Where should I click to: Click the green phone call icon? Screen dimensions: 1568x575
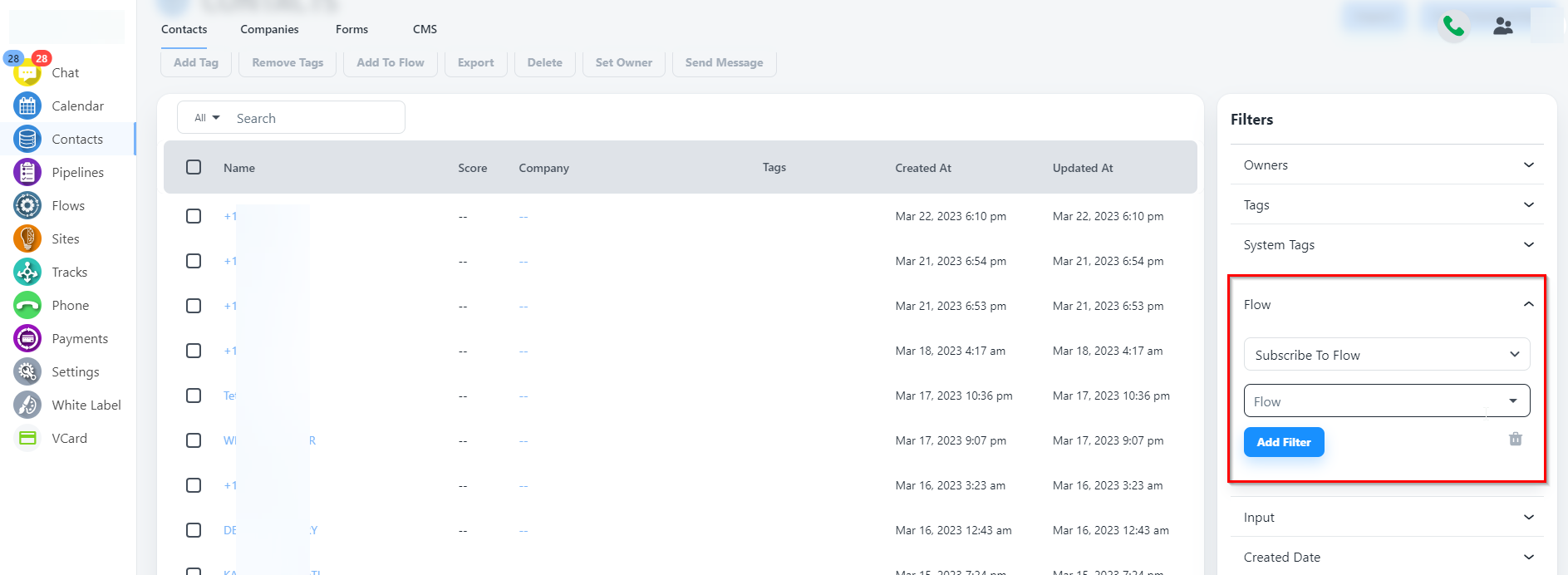[1453, 27]
